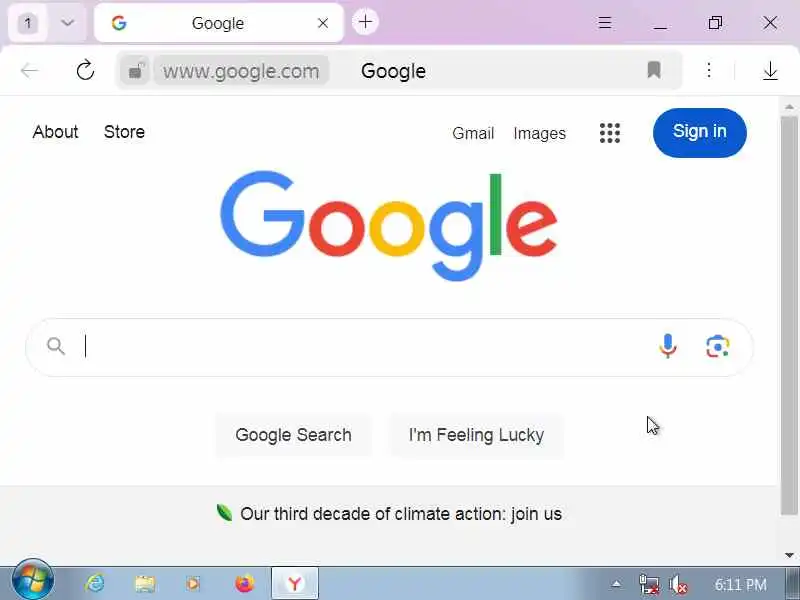Focus the Google search input box
Viewport: 800px width, 600px height.
(367, 347)
